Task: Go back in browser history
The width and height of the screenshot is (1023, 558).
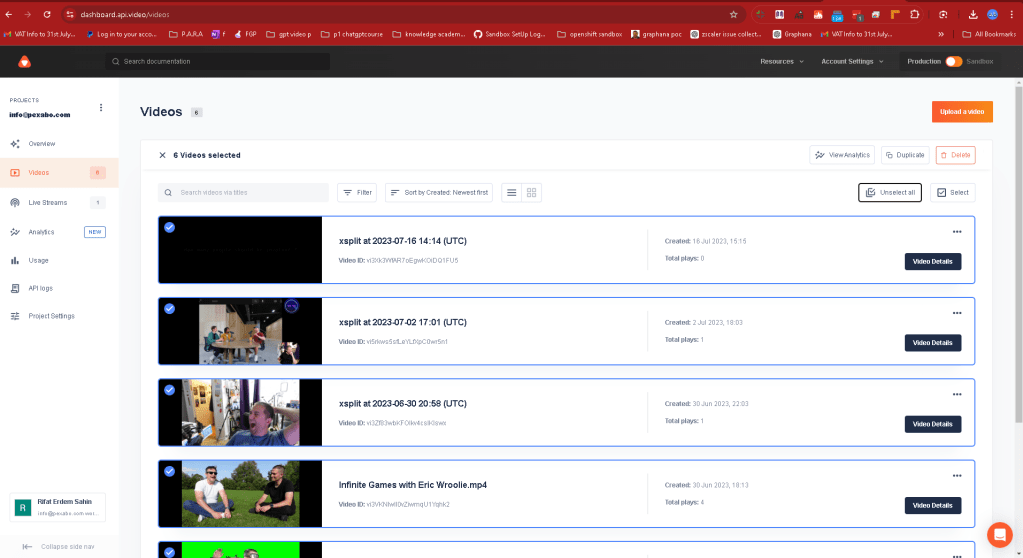Action: 8,14
